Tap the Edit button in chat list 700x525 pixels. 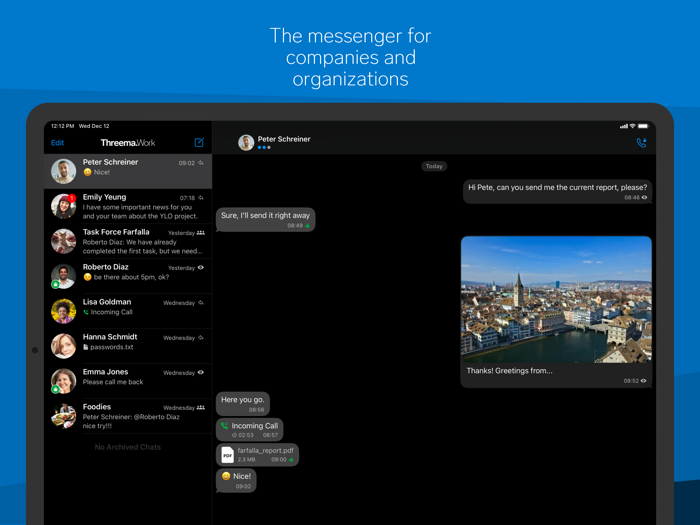(x=58, y=143)
